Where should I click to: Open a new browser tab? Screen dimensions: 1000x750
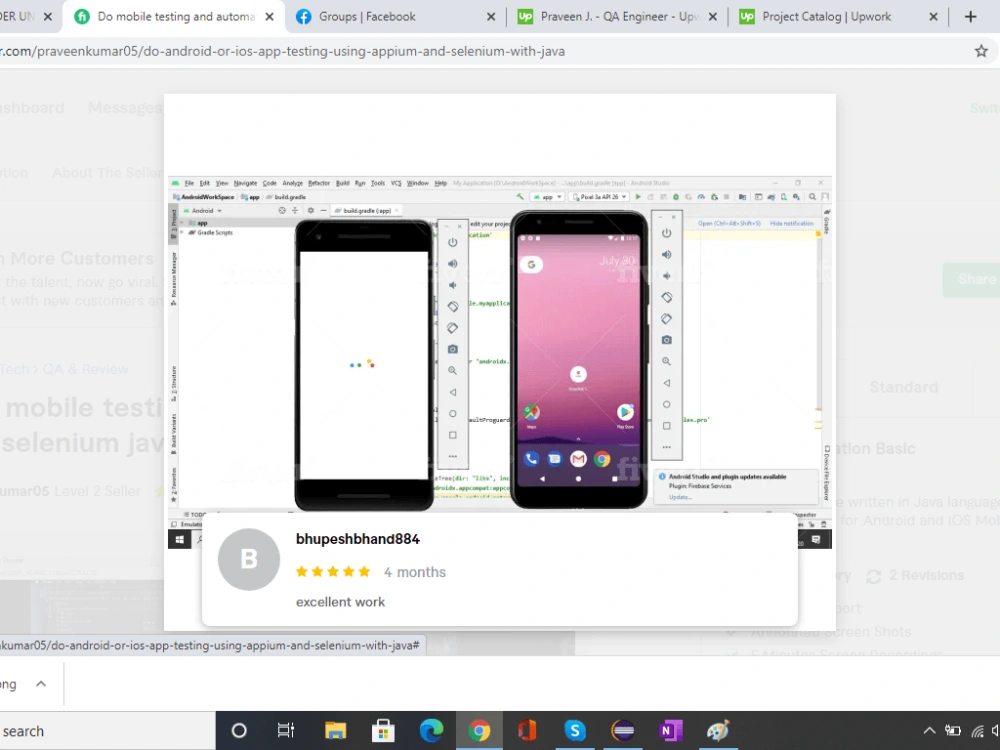970,17
